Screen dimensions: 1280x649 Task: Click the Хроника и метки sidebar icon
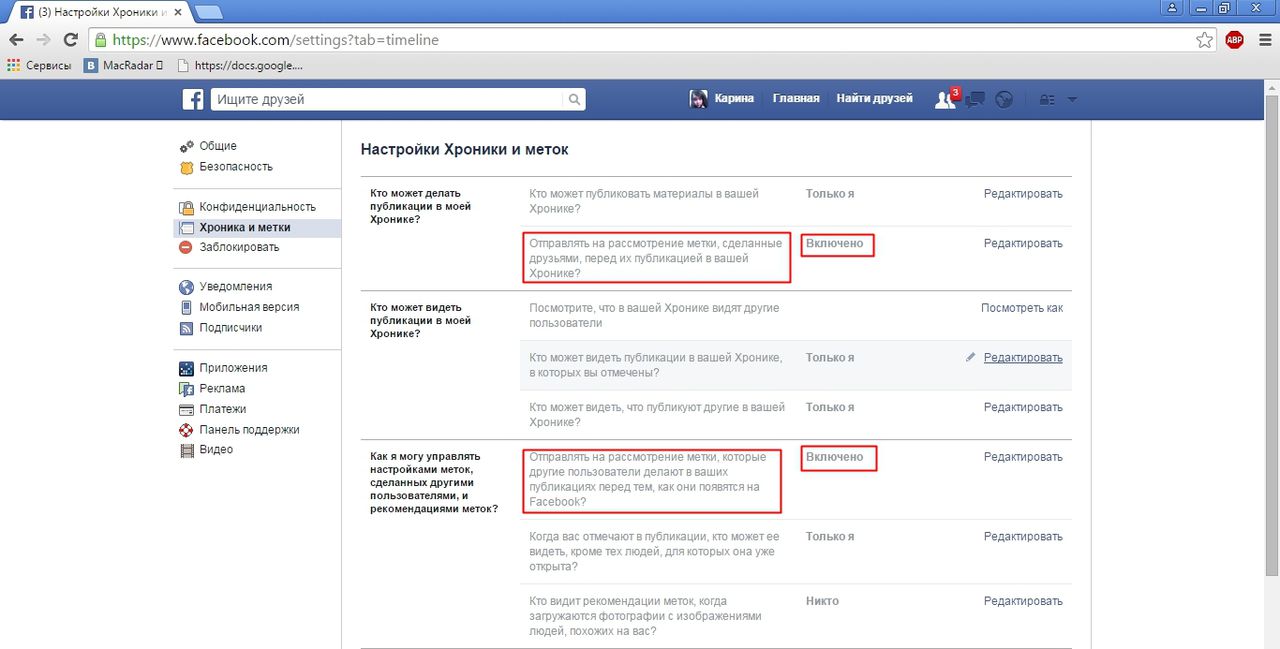click(x=186, y=228)
